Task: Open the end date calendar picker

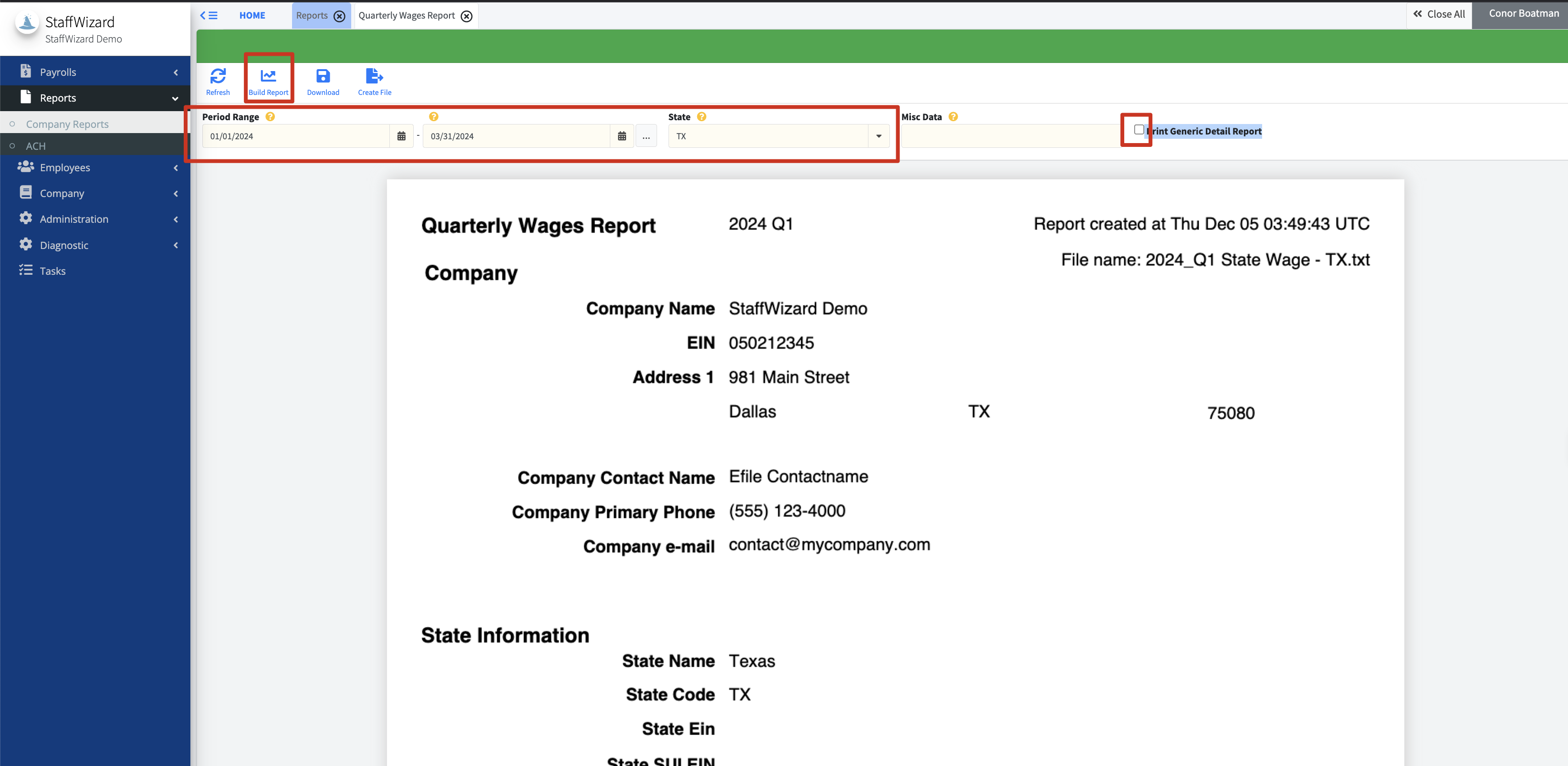Action: click(621, 136)
